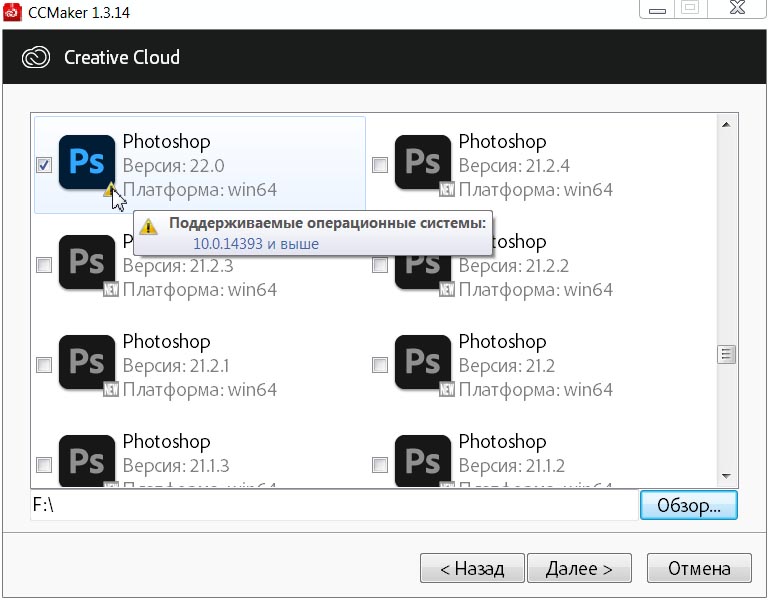
Task: Click the text Версия: 21.2.1
Action: coord(176,366)
